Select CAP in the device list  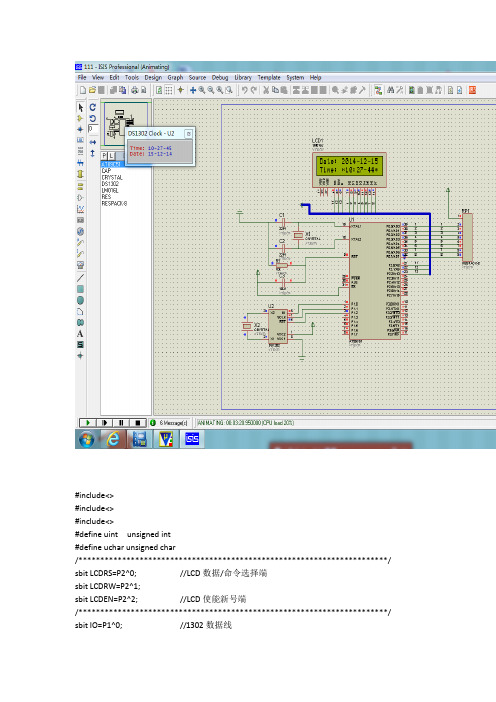[106, 171]
